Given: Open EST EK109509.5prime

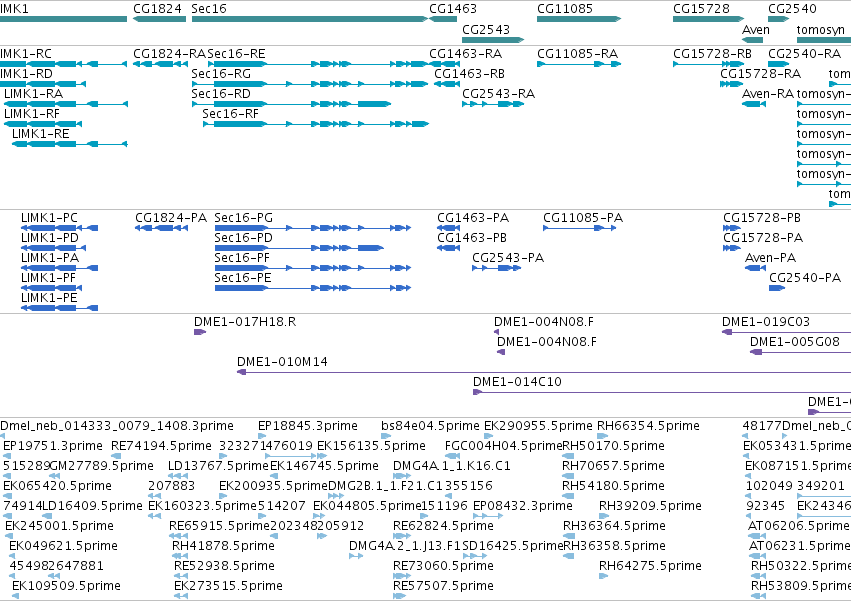Looking at the screenshot, I should (x=66, y=586).
